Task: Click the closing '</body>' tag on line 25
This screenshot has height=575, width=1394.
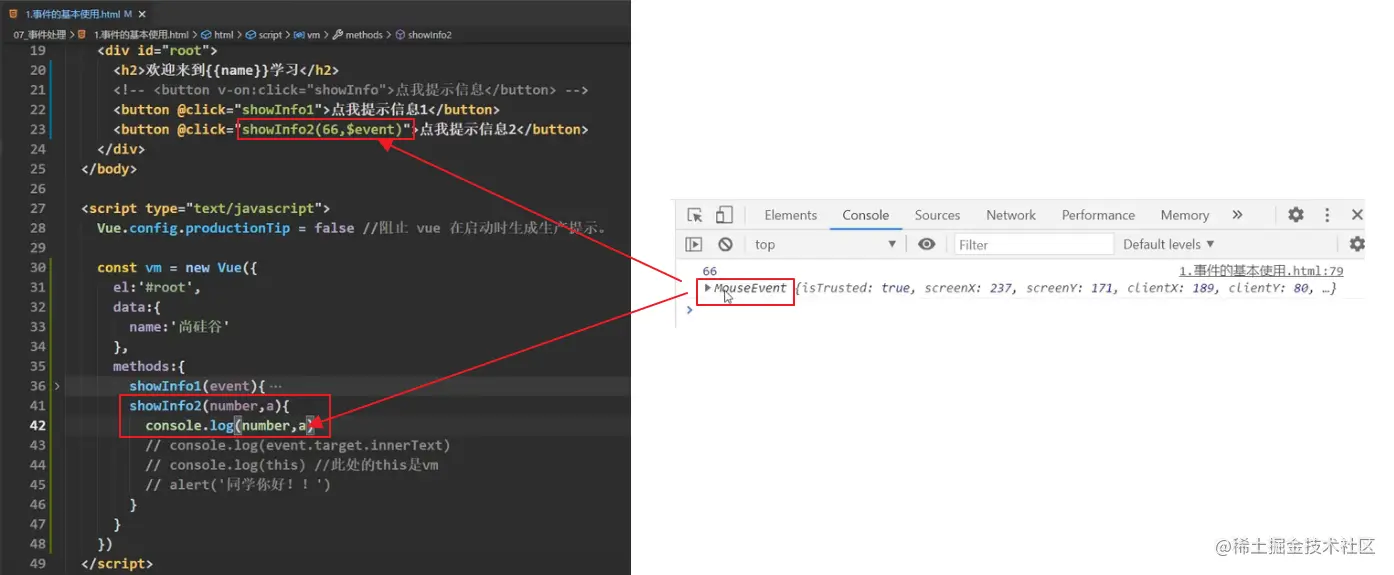Action: click(x=109, y=168)
